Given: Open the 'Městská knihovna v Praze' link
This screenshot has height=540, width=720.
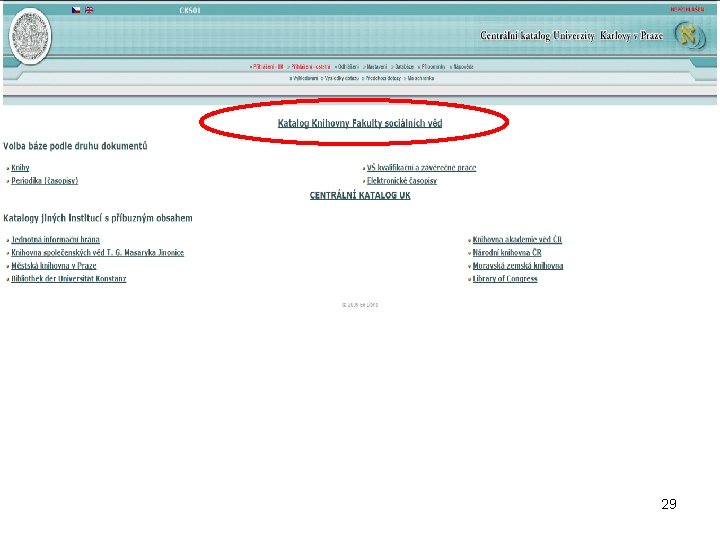Looking at the screenshot, I should (54, 265).
